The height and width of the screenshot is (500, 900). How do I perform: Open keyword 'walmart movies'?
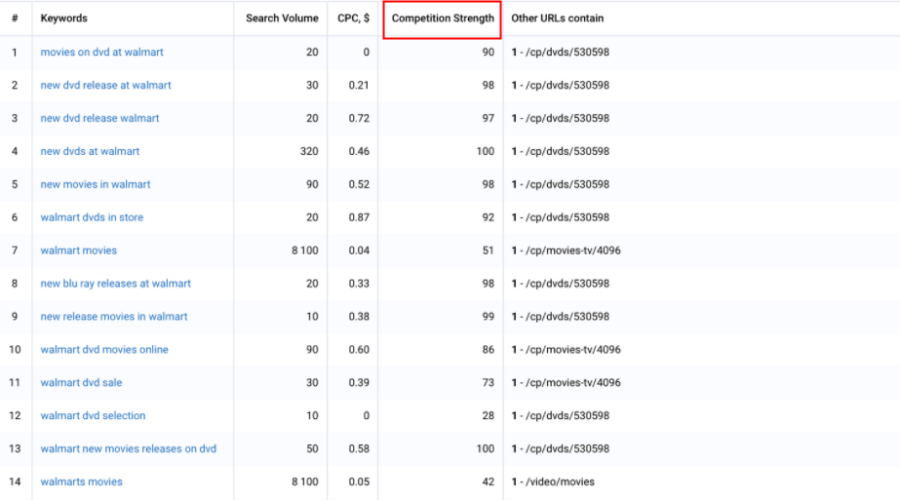[x=79, y=250]
